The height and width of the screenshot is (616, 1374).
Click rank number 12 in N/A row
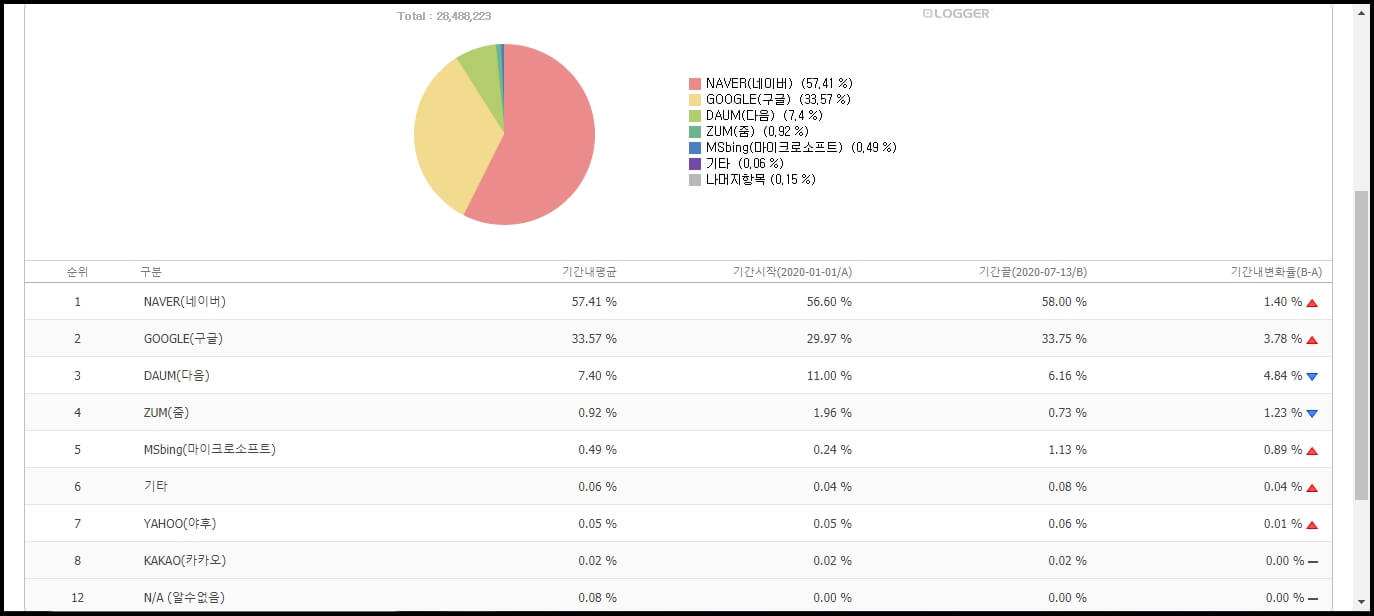pyautogui.click(x=78, y=598)
